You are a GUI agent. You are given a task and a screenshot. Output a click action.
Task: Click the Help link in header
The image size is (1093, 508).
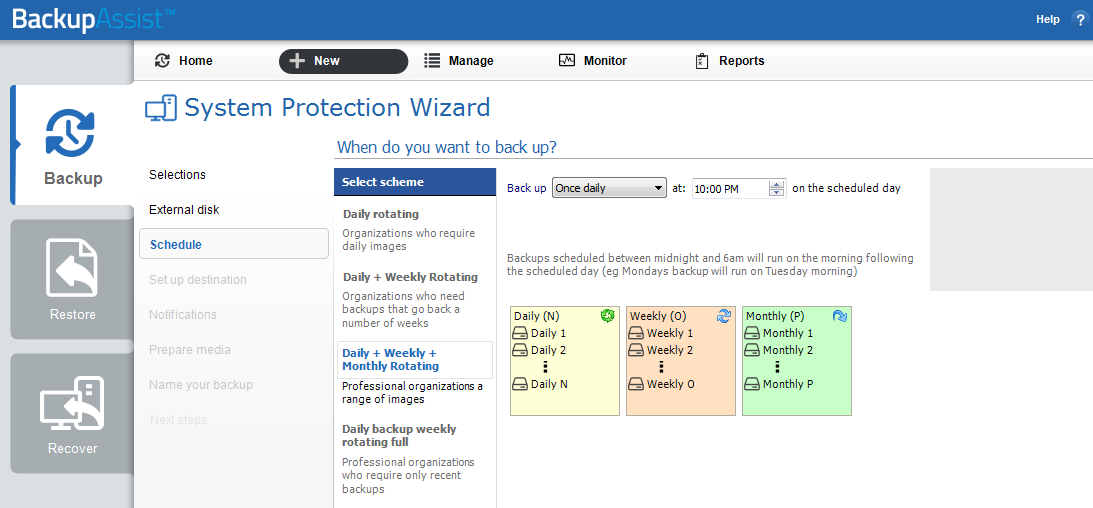point(1048,20)
